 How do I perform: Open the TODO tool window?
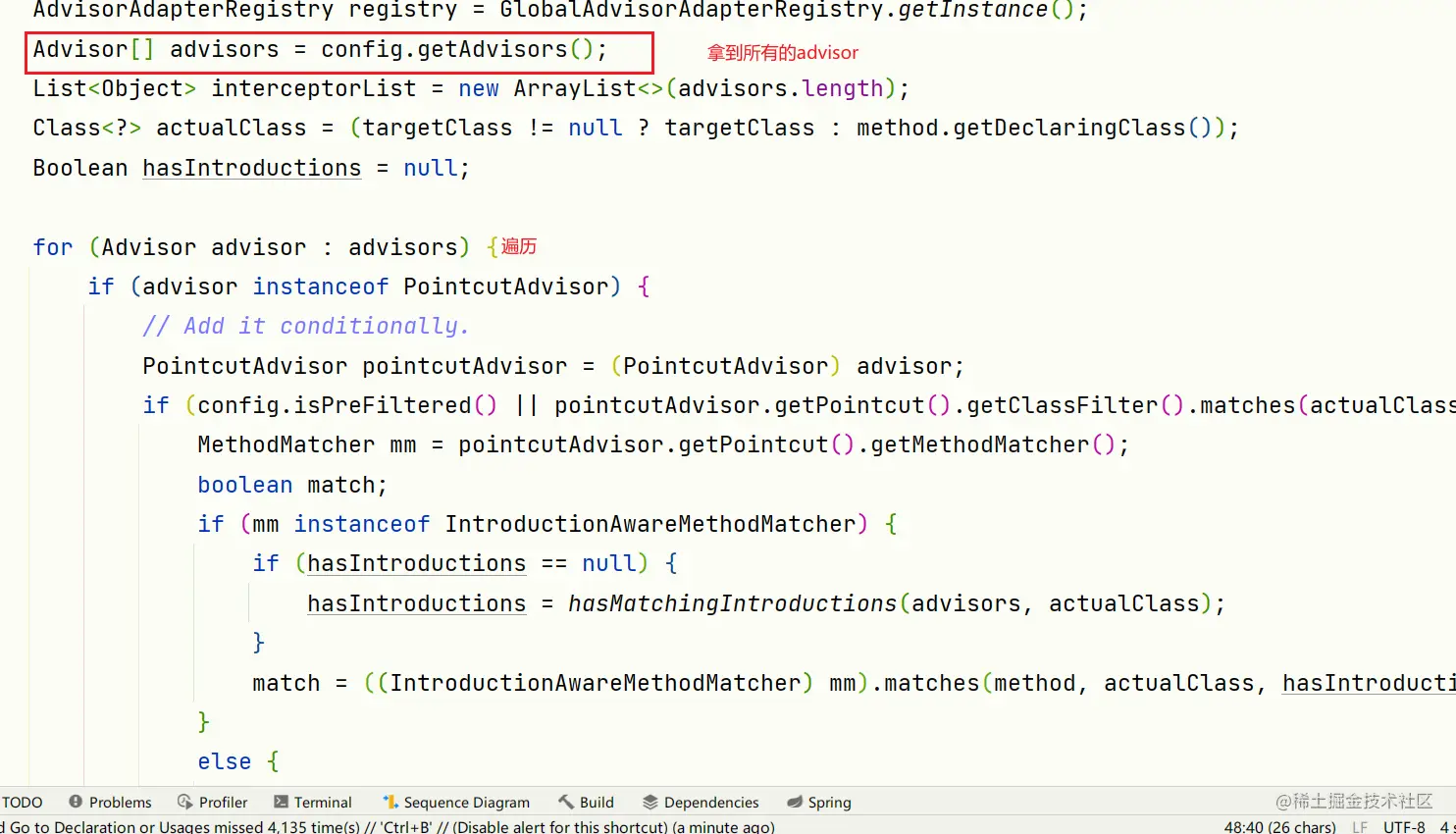(x=22, y=803)
